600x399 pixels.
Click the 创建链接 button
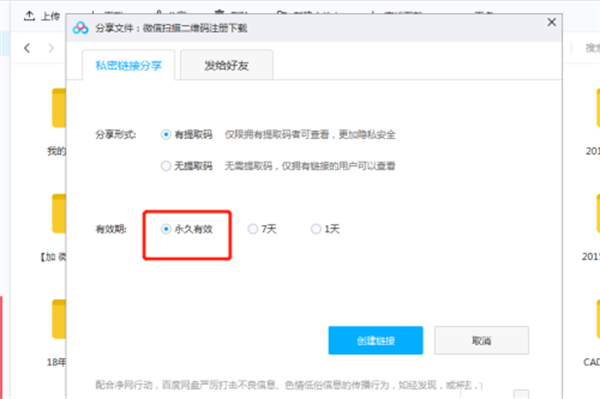[x=375, y=340]
